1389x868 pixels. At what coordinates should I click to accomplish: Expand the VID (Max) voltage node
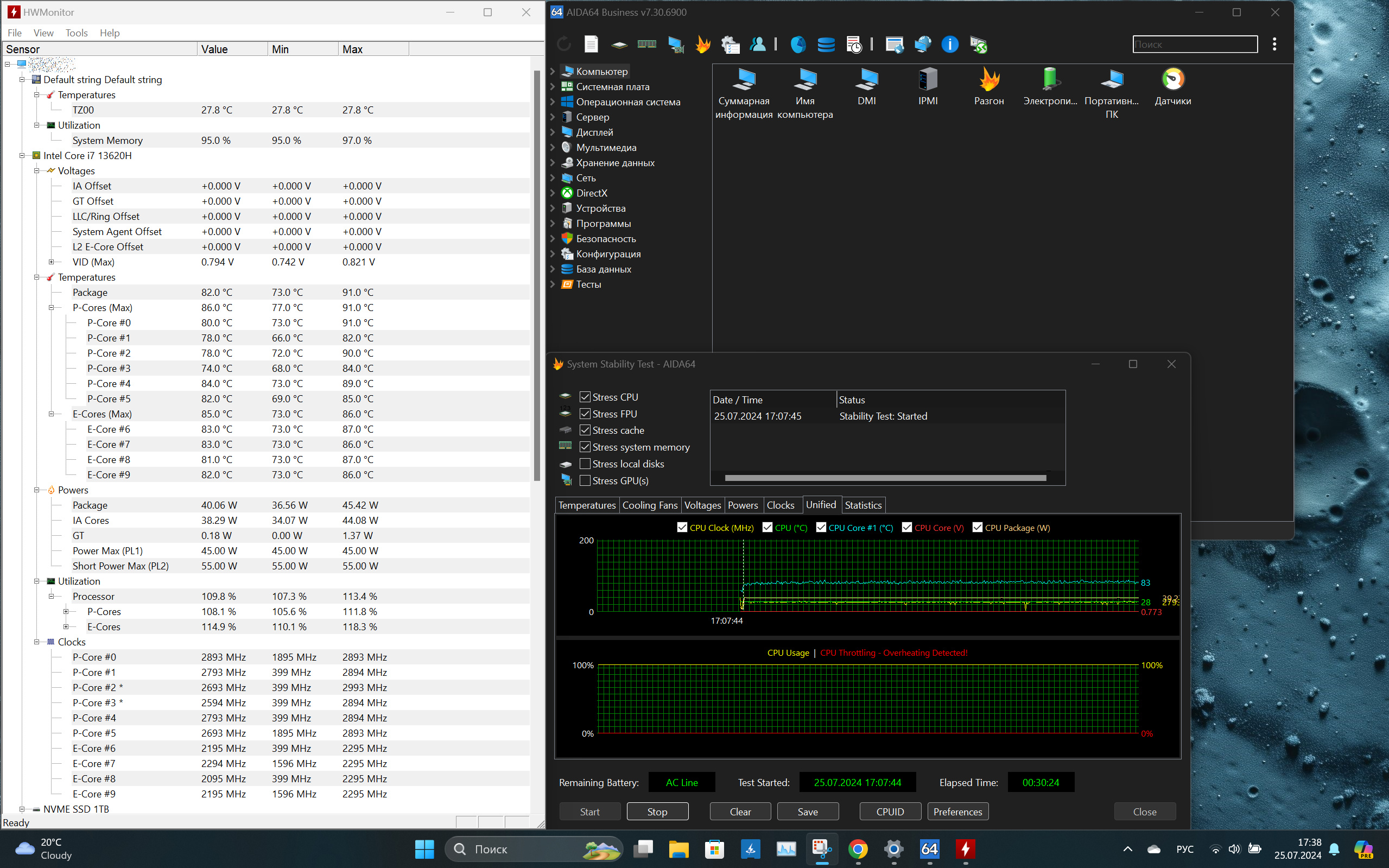51,262
